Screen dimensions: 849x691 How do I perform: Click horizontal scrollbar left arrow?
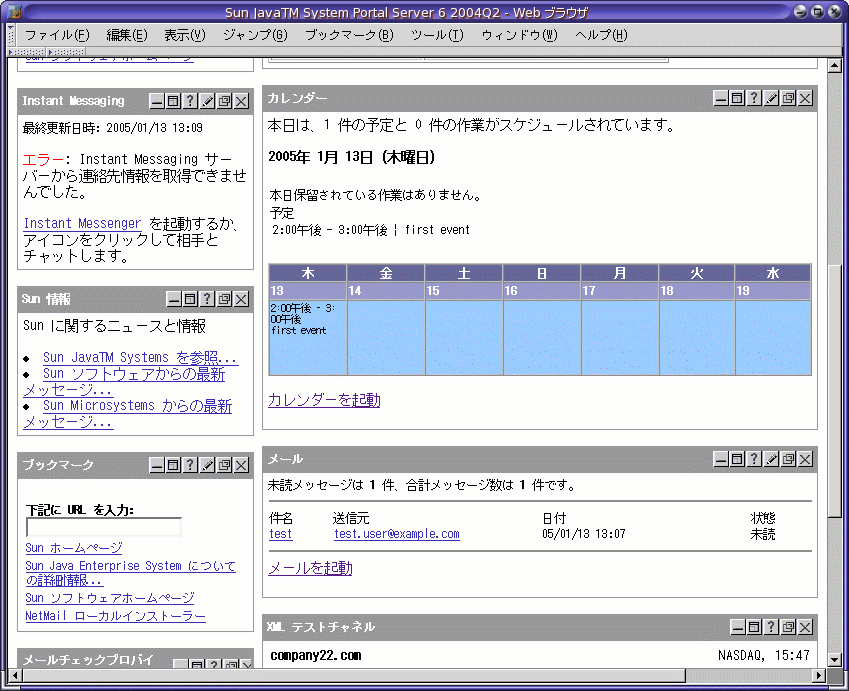click(x=15, y=675)
